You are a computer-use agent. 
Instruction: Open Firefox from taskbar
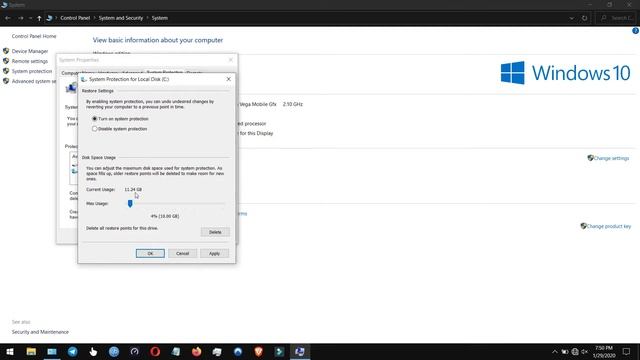[x=196, y=352]
